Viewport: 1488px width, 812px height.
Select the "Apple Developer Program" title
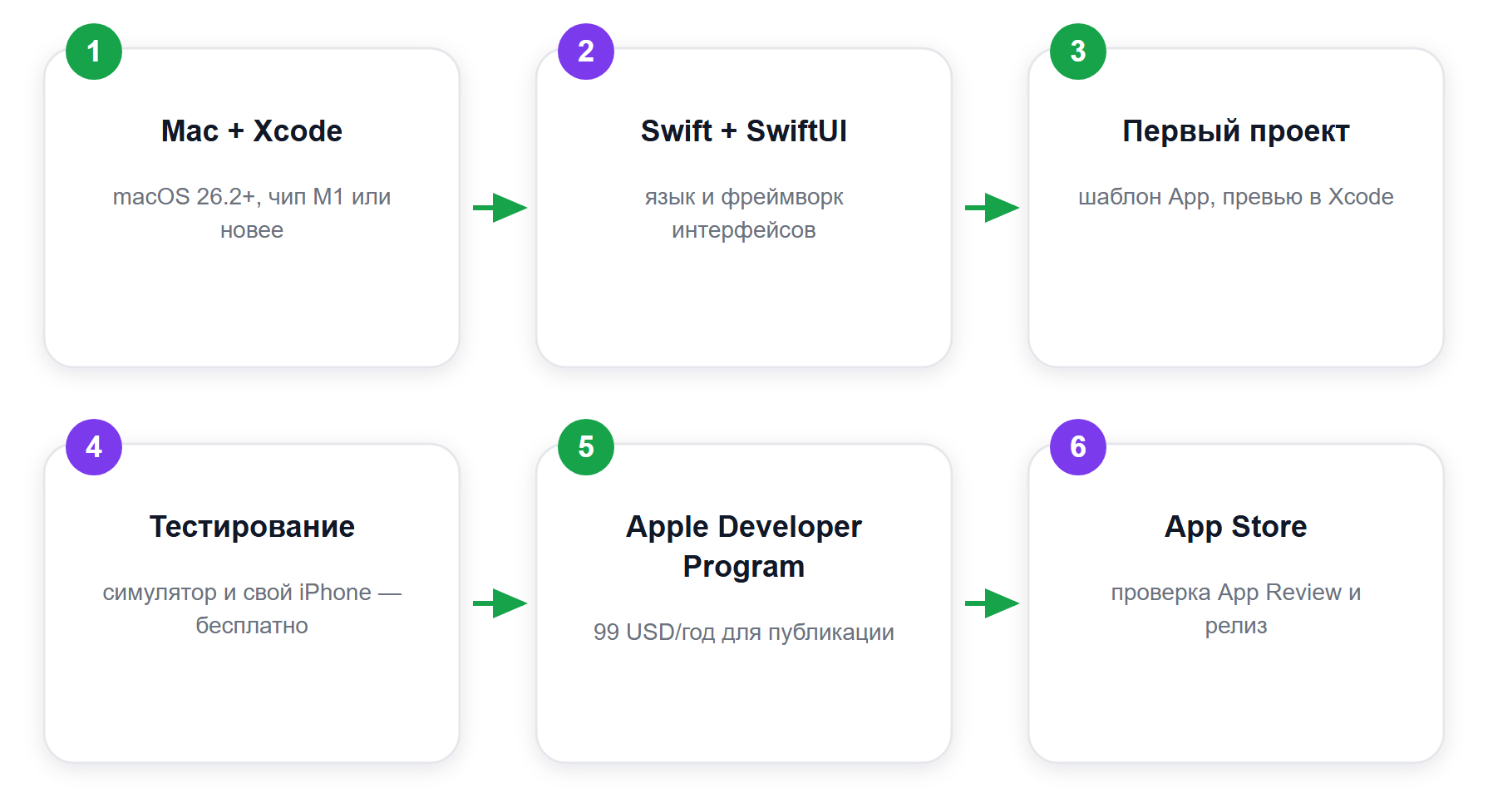[x=743, y=547]
